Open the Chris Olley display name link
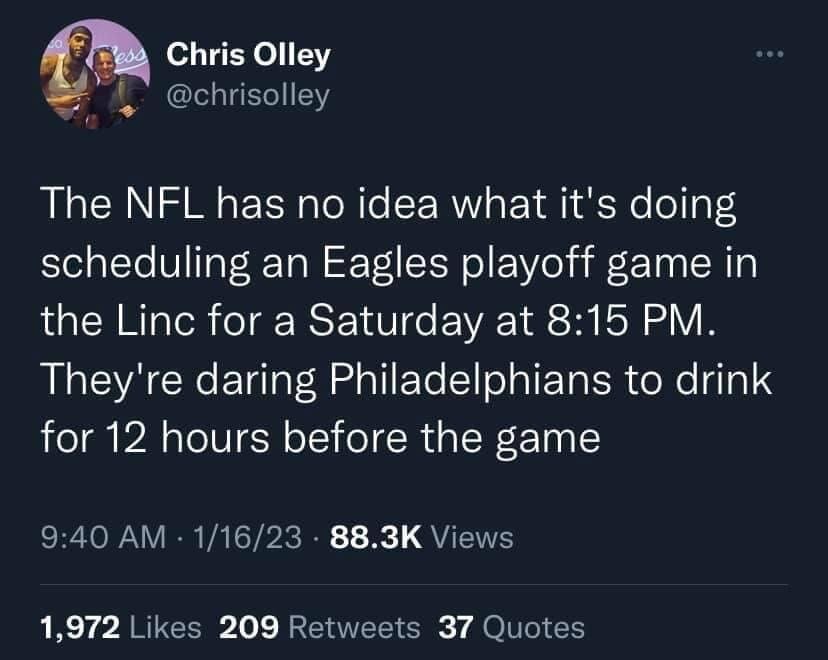 (248, 55)
